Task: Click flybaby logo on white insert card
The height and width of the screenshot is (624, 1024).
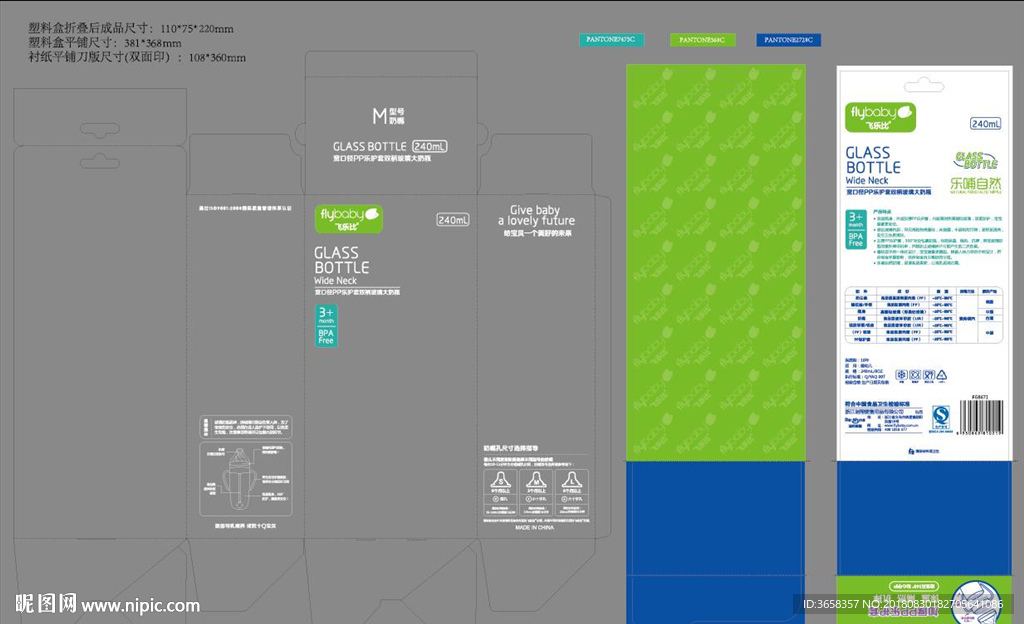Action: [880, 117]
